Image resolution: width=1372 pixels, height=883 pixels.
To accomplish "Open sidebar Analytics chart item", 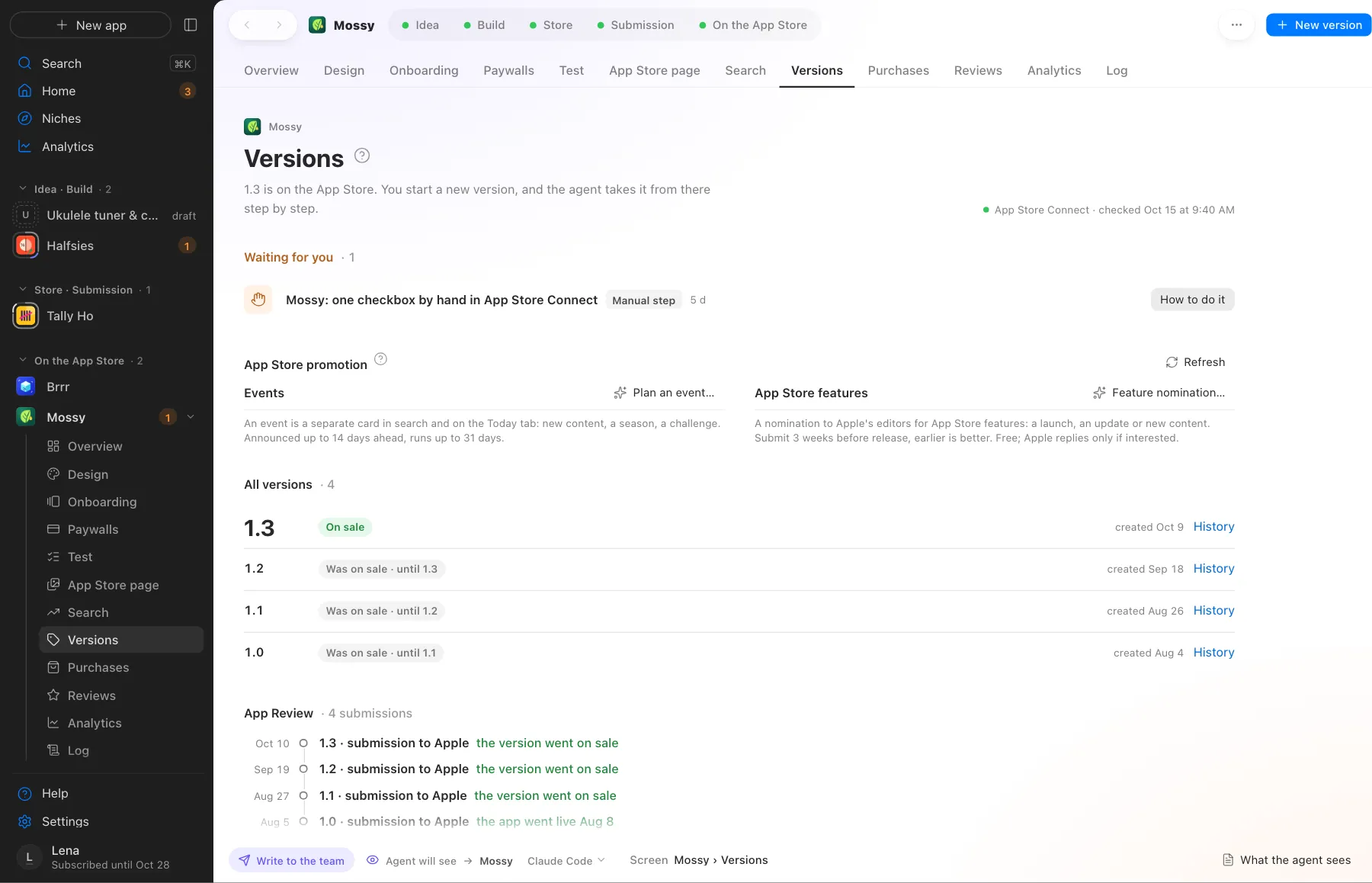I will [x=105, y=146].
